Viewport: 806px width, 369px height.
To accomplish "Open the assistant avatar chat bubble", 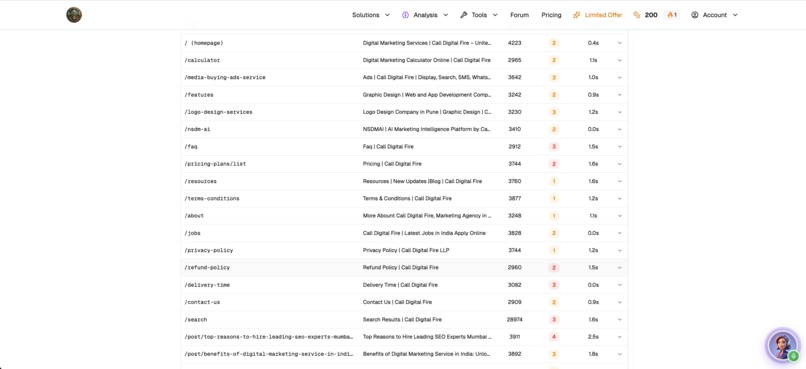I will click(x=782, y=345).
